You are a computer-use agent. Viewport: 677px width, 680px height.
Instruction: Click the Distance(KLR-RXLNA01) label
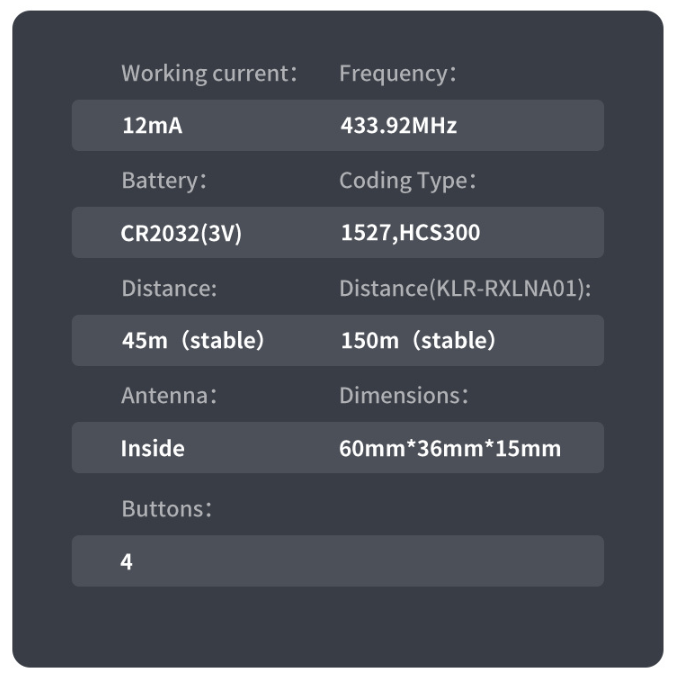coord(465,288)
